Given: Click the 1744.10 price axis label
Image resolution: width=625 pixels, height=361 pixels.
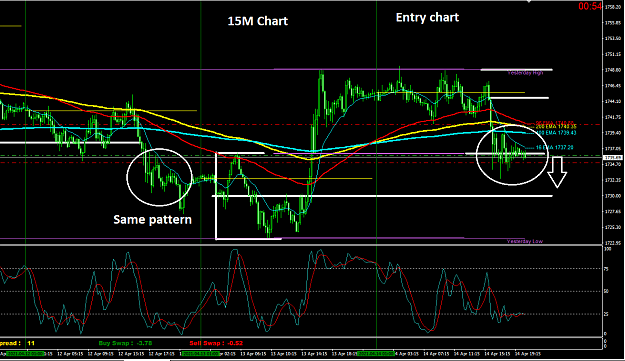Looking at the screenshot, I should (x=613, y=101).
